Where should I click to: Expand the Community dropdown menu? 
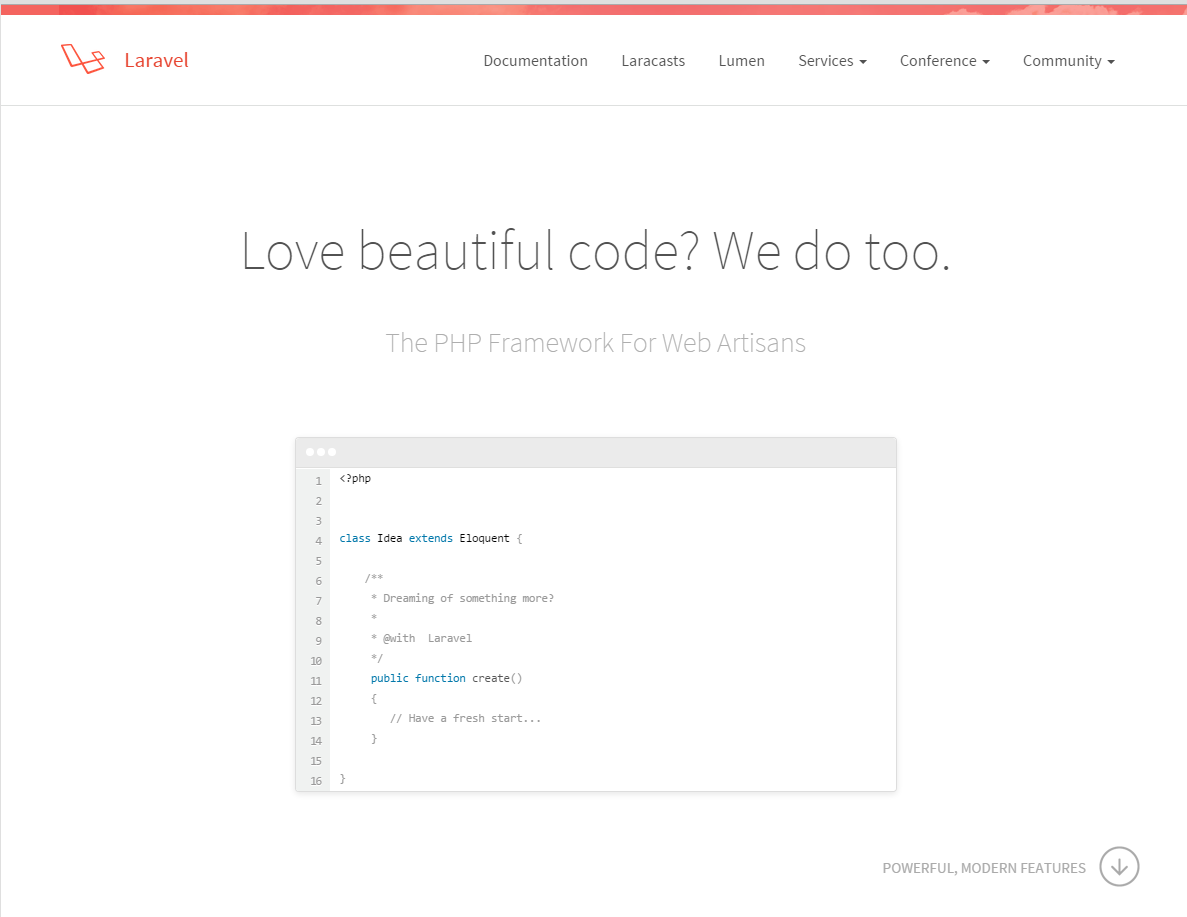(1068, 61)
